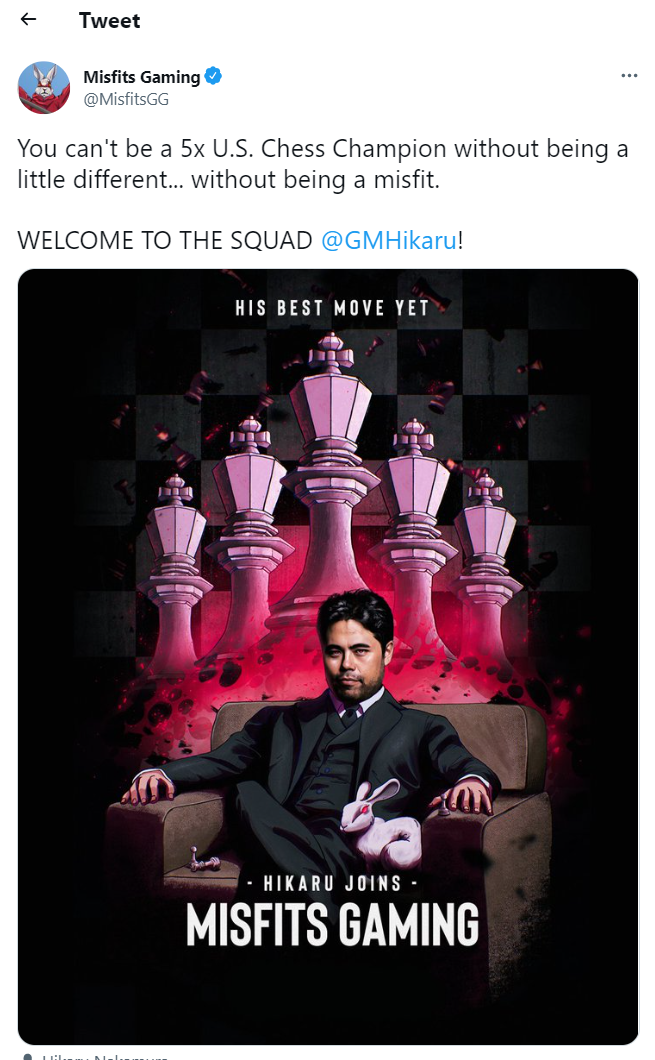The height and width of the screenshot is (1060, 655).
Task: Go back using the left arrow icon
Action: pos(28,20)
